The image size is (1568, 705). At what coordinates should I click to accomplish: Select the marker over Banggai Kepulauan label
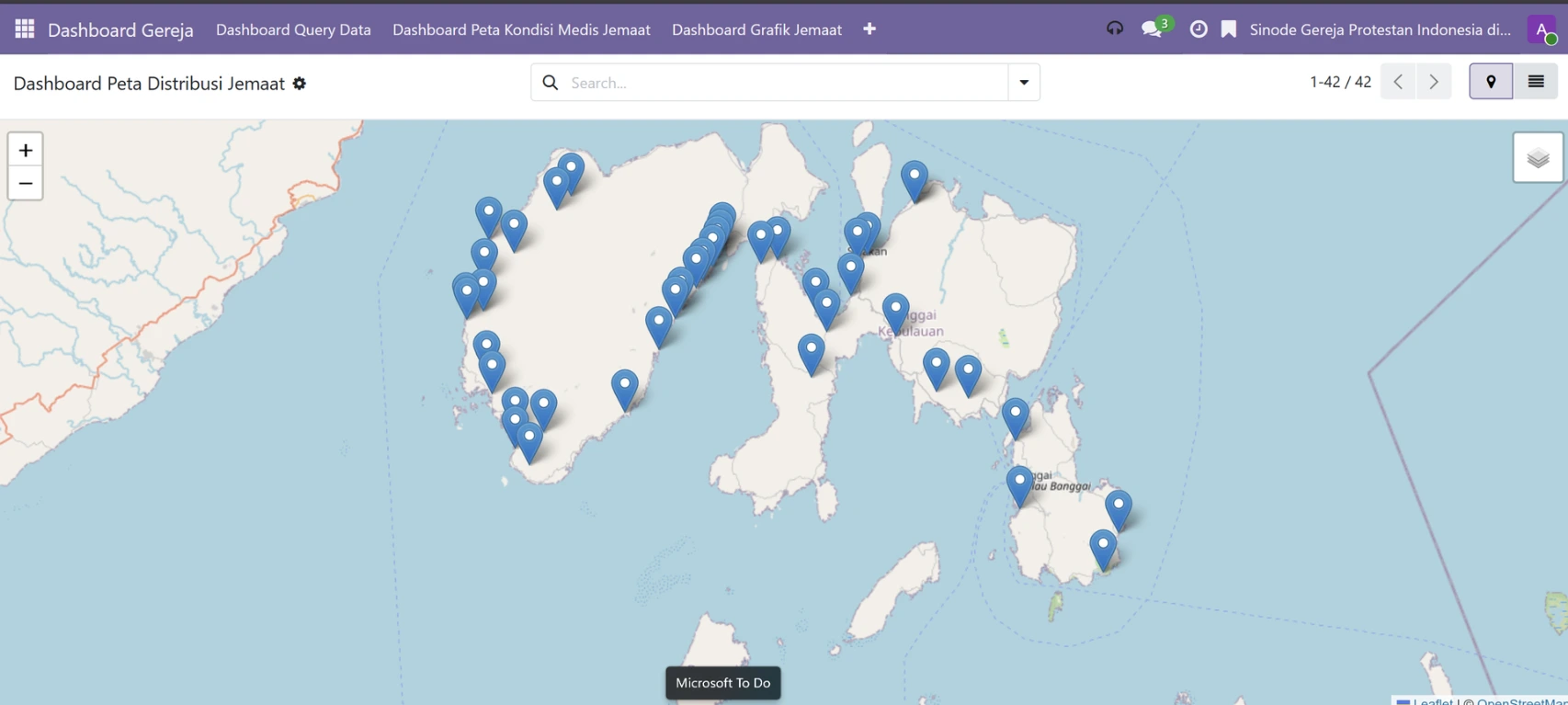click(x=895, y=314)
